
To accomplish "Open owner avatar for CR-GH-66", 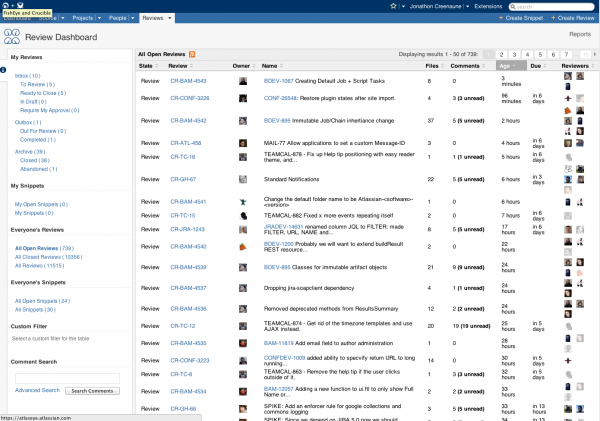I will click(243, 409).
